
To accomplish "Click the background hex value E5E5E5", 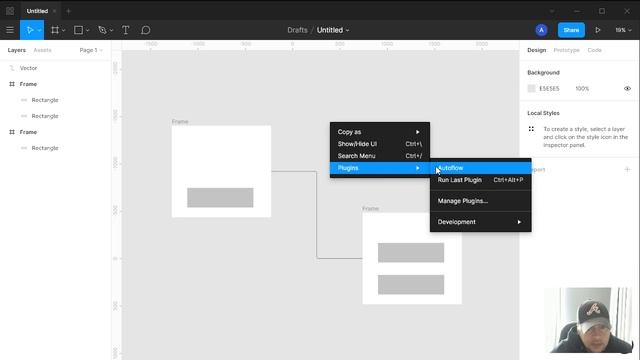I will (x=549, y=89).
